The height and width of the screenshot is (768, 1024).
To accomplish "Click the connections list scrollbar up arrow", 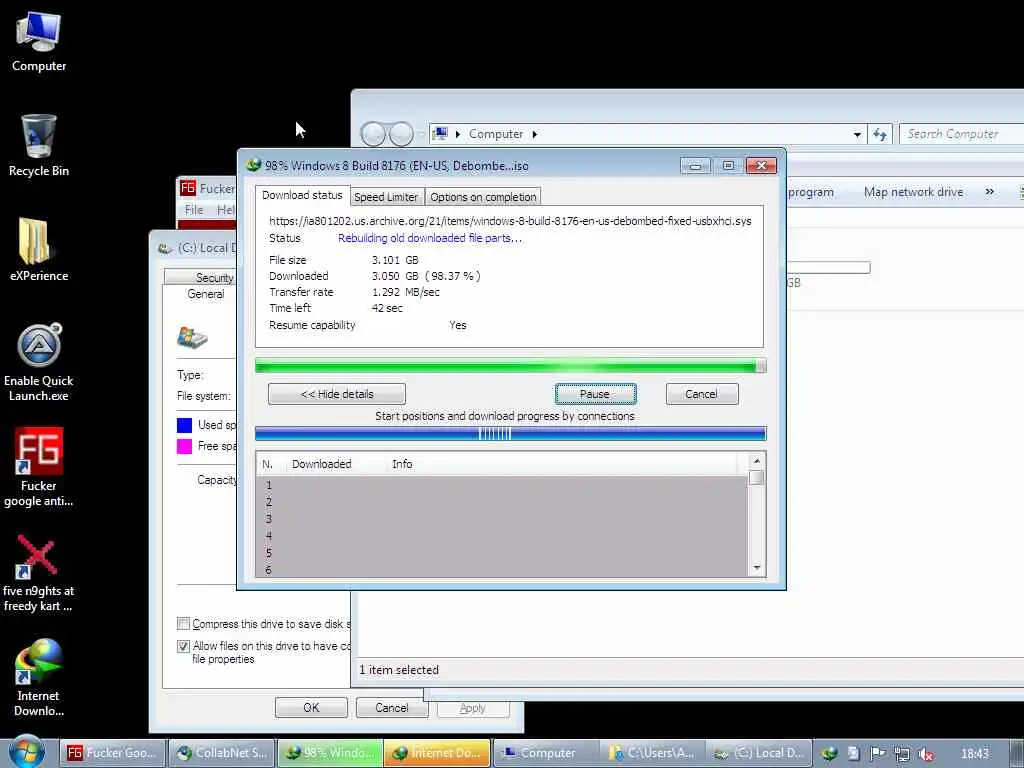I will [x=757, y=461].
